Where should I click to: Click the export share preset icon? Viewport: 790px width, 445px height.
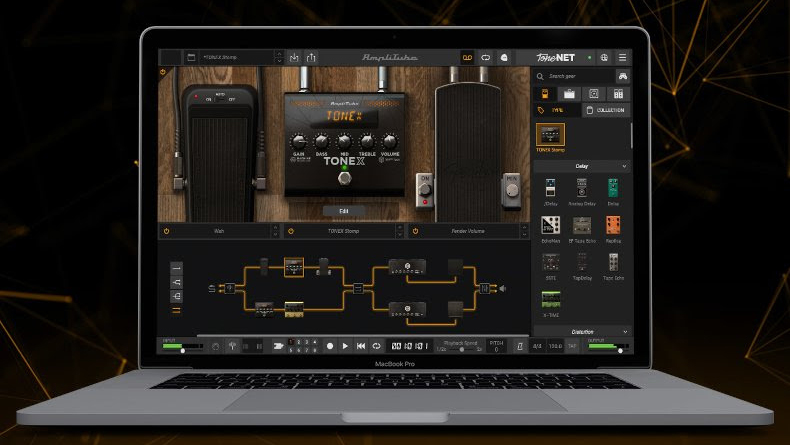tap(311, 57)
